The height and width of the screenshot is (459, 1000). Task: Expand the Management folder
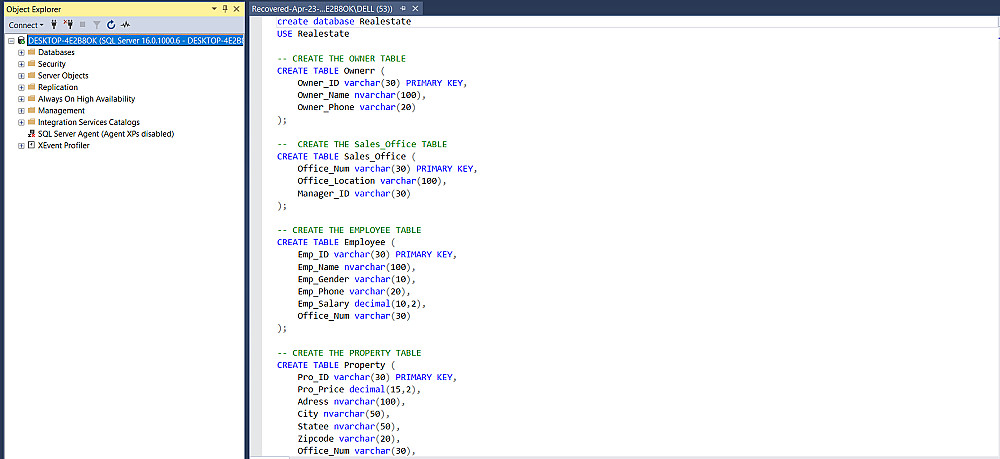tap(21, 110)
